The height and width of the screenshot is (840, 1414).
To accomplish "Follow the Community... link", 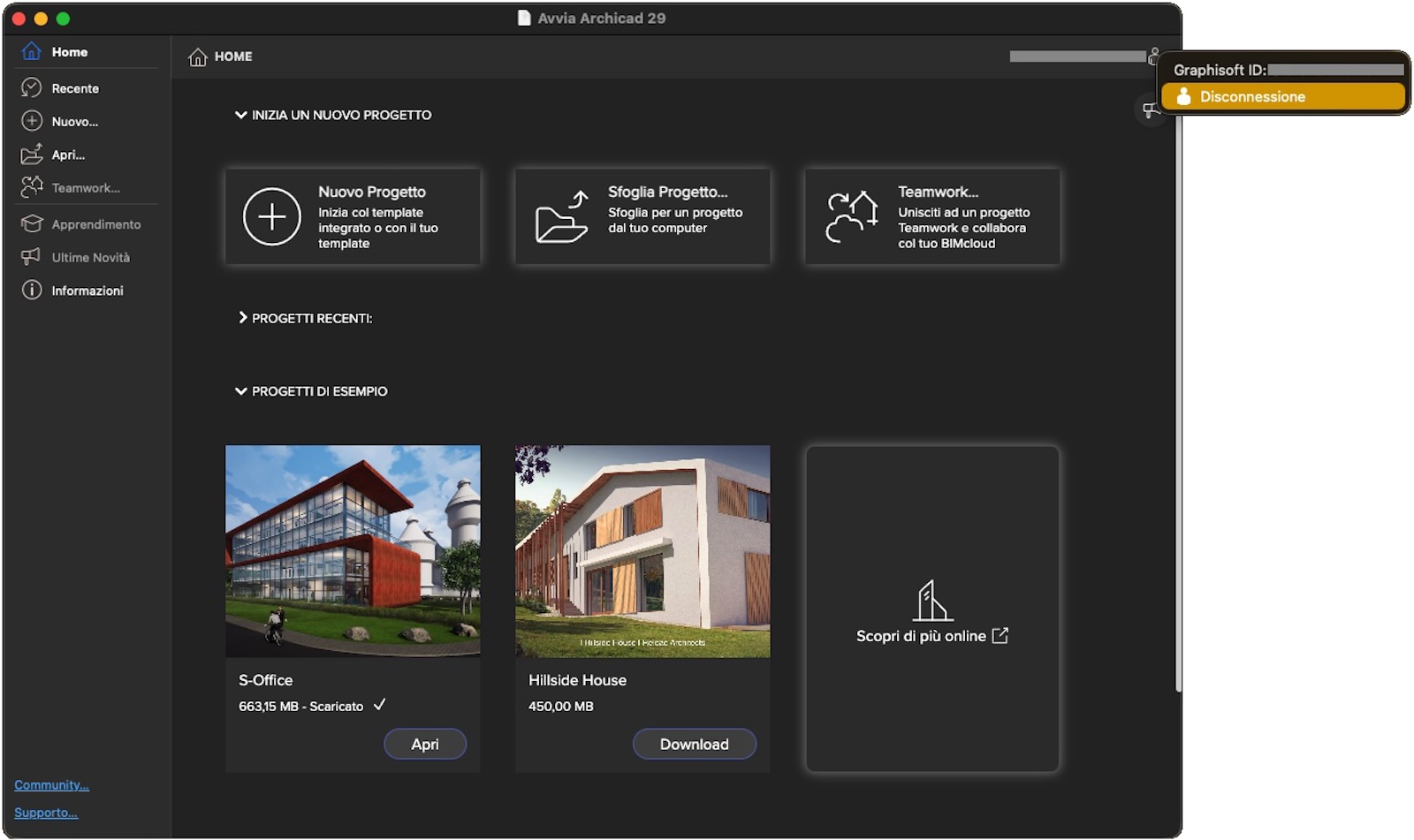I will [x=51, y=784].
